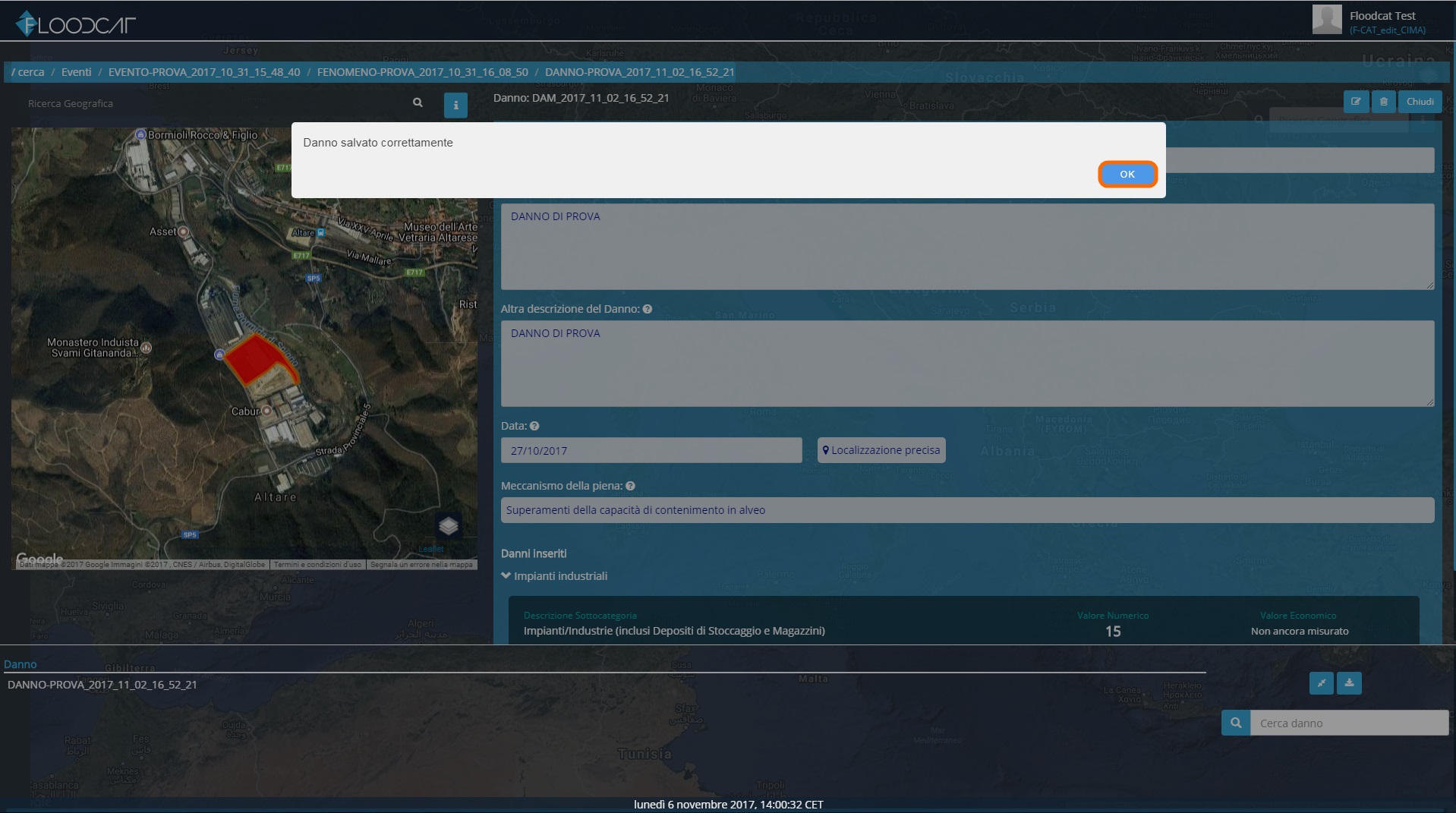Click the Impianti/Industrie subcategory description
The width and height of the screenshot is (1456, 813).
click(674, 631)
